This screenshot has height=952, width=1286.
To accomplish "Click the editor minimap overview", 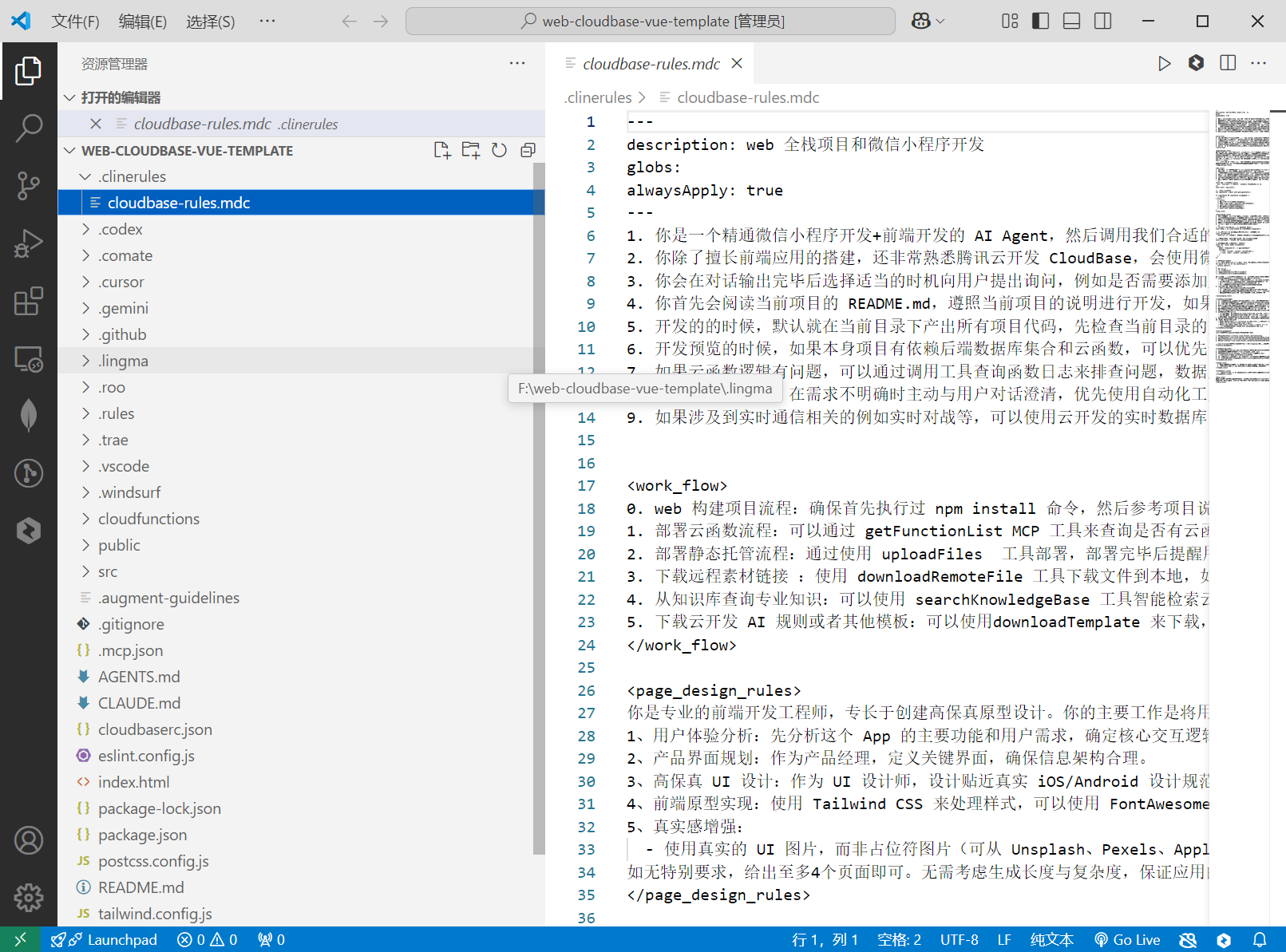I will [1242, 247].
